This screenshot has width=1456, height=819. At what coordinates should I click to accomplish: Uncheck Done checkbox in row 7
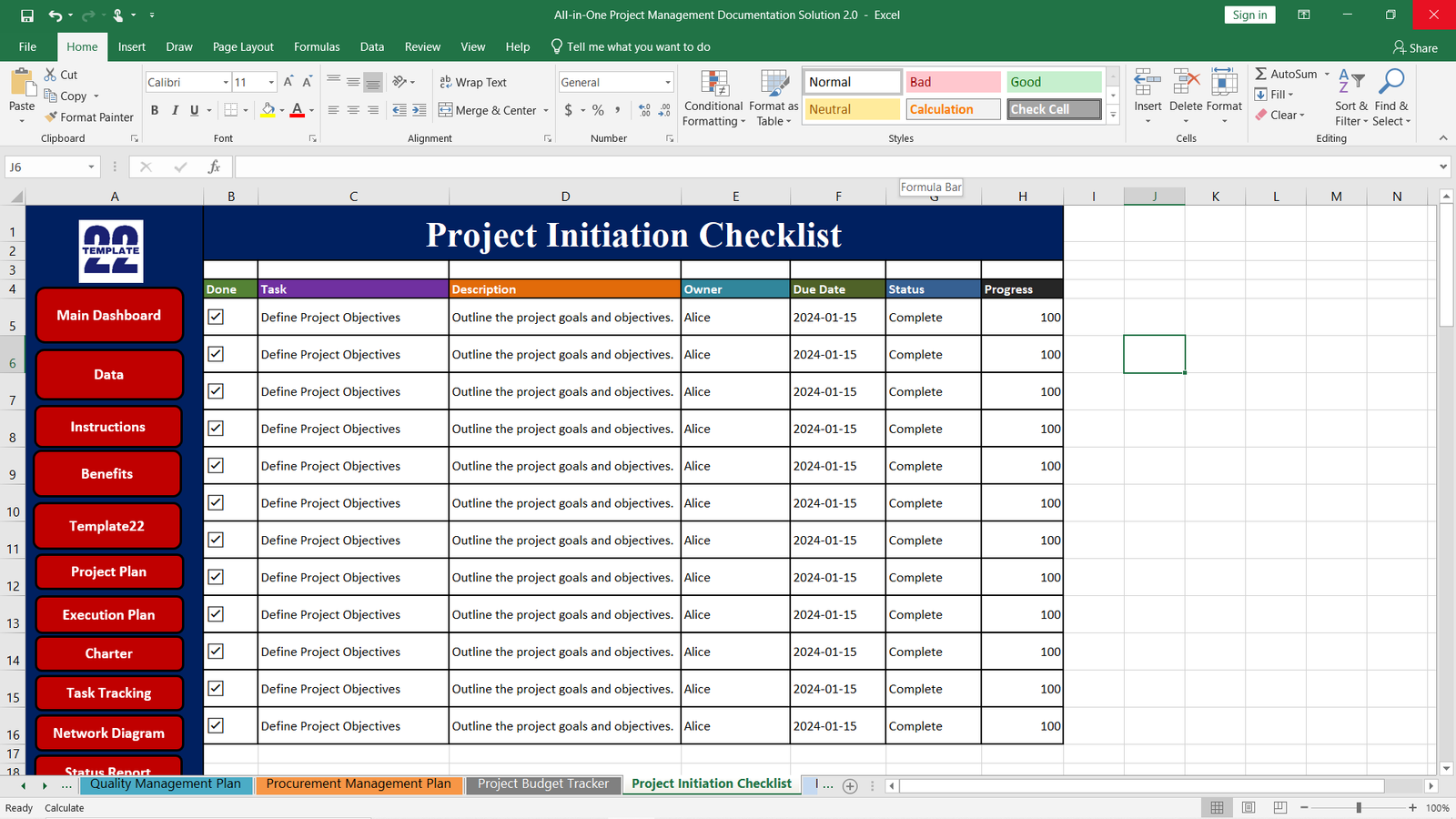coord(216,391)
